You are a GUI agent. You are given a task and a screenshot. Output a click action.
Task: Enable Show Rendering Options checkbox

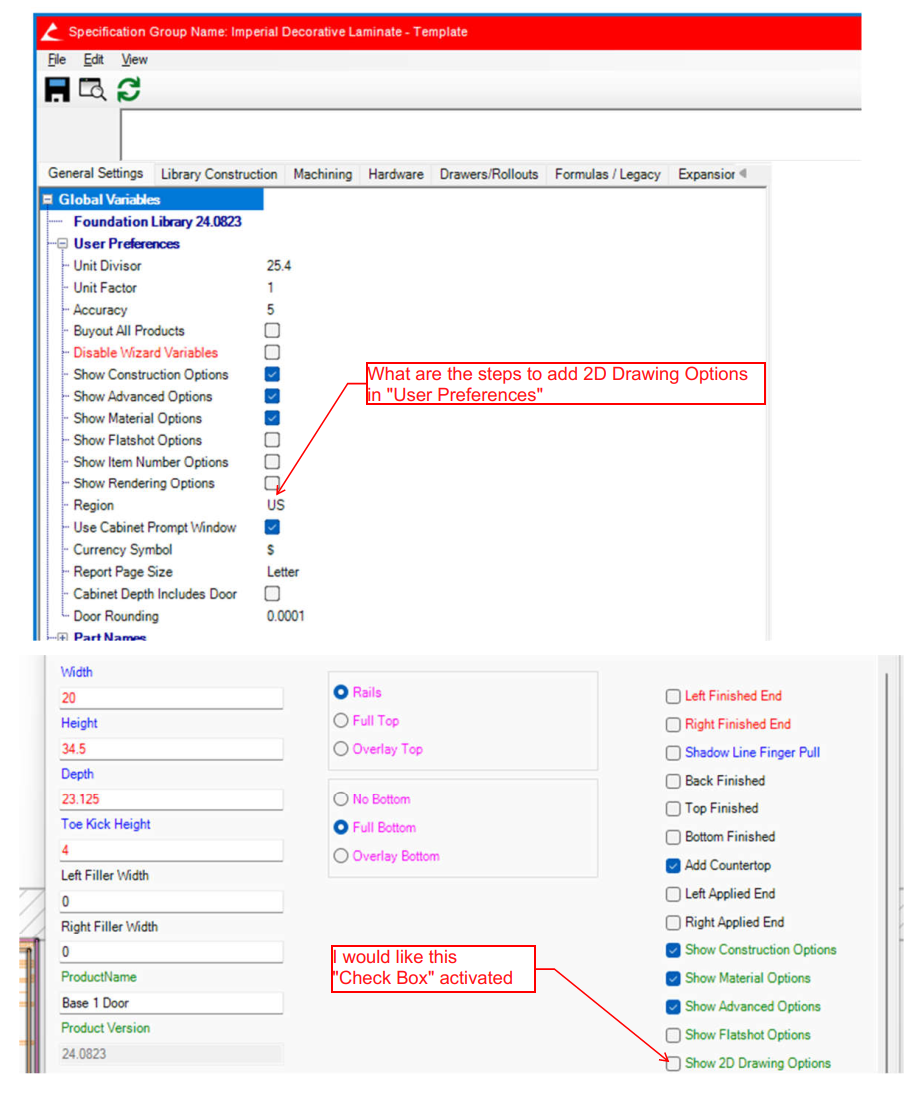tap(272, 483)
